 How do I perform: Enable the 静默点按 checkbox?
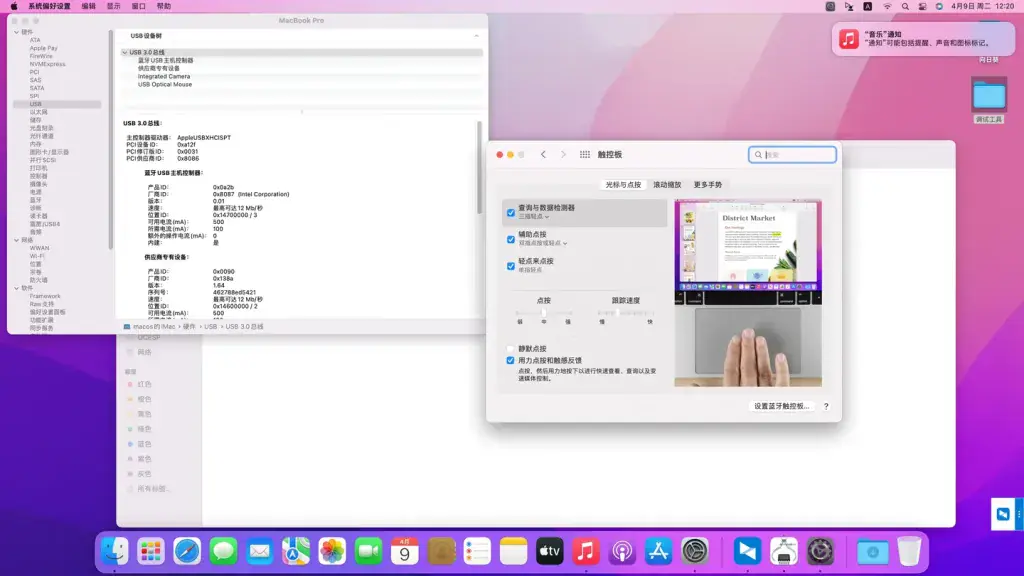pyautogui.click(x=511, y=349)
